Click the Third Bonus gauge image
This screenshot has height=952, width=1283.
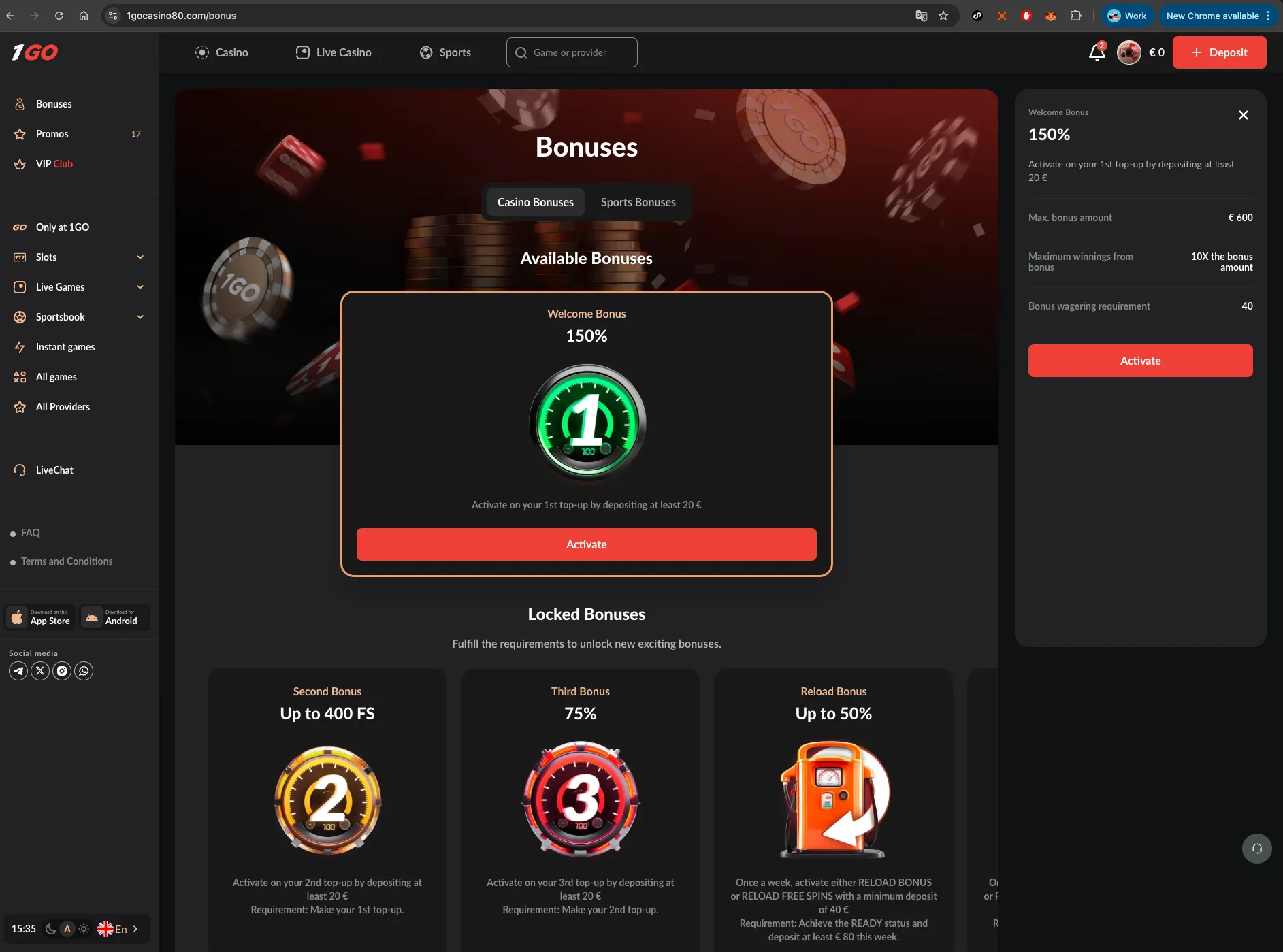click(x=581, y=800)
